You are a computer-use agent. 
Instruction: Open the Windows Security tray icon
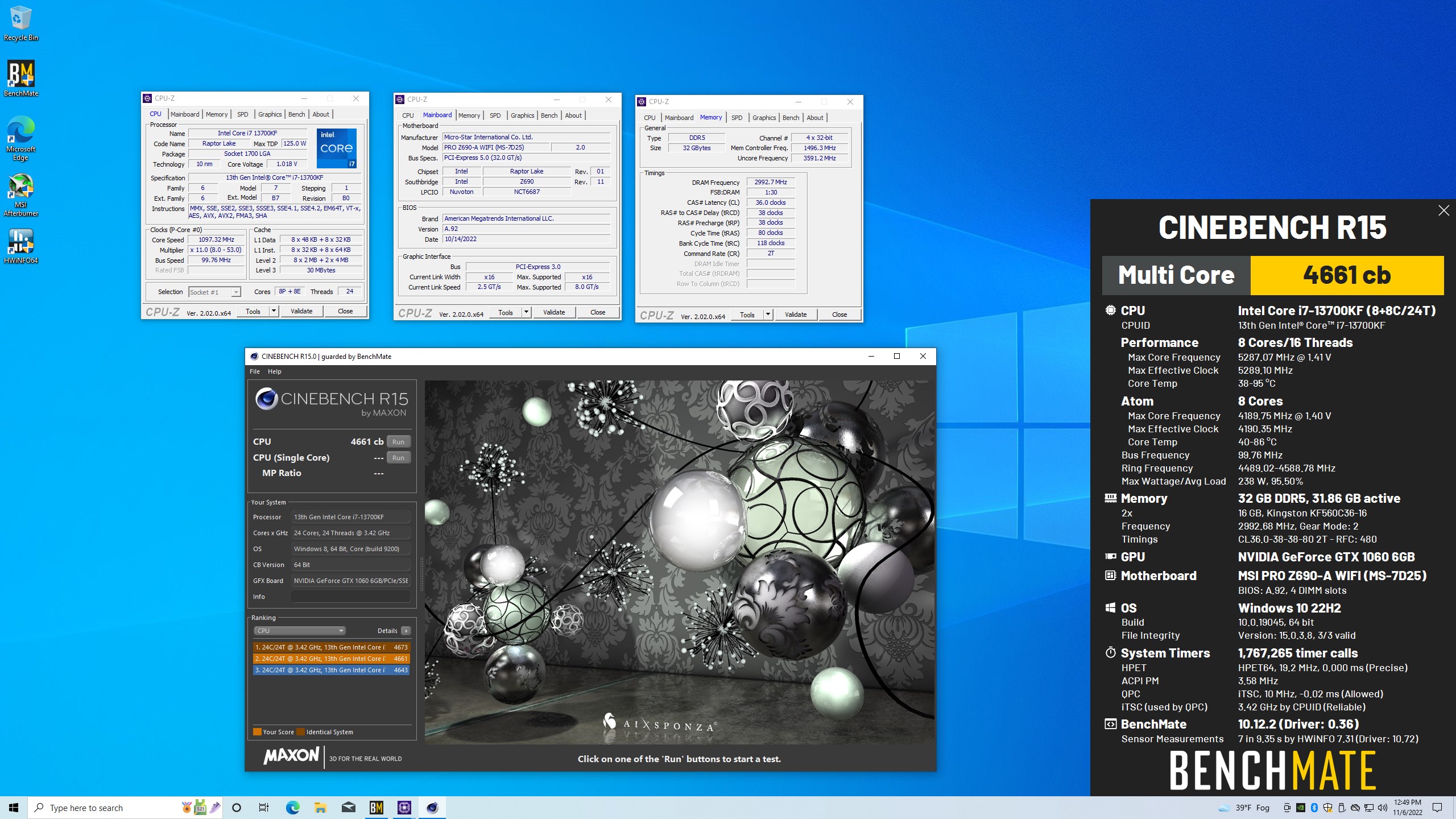1327,808
